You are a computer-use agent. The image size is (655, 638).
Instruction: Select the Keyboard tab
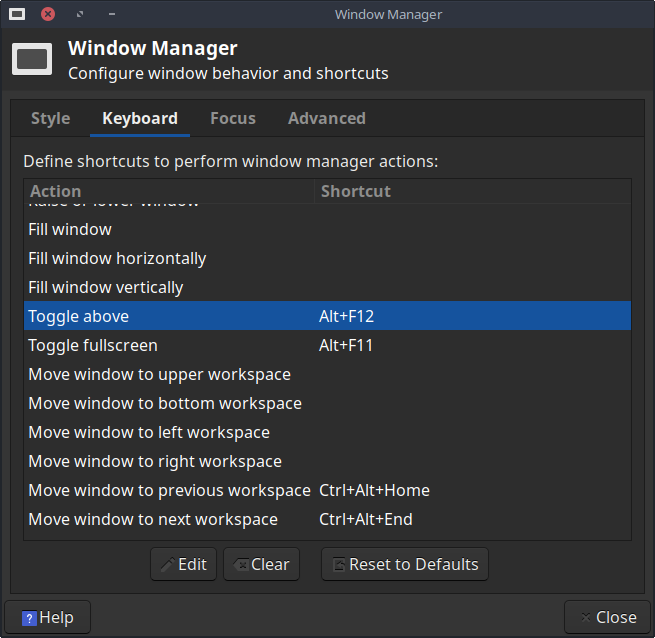coord(140,118)
